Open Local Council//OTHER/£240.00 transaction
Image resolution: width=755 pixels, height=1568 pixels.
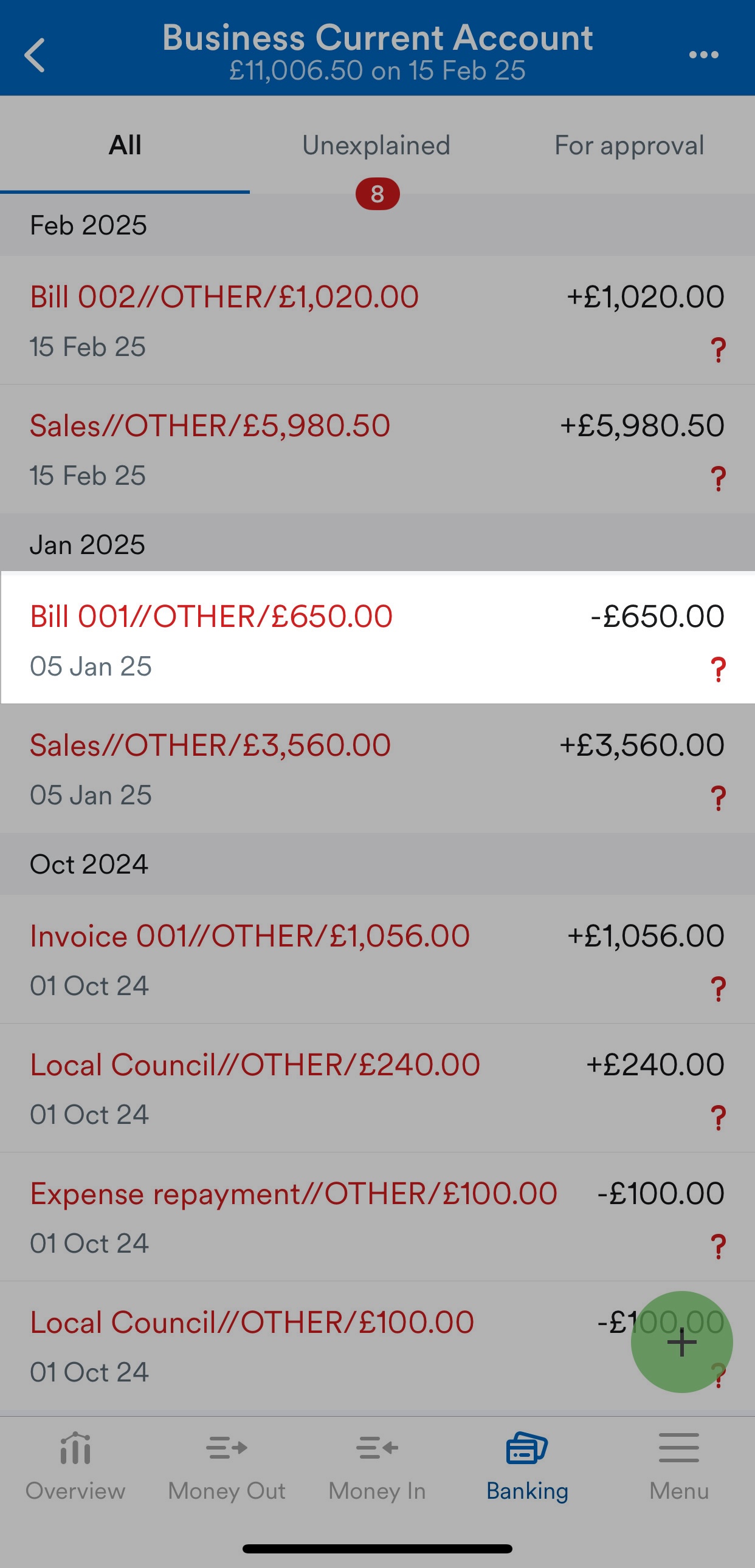point(377,1087)
